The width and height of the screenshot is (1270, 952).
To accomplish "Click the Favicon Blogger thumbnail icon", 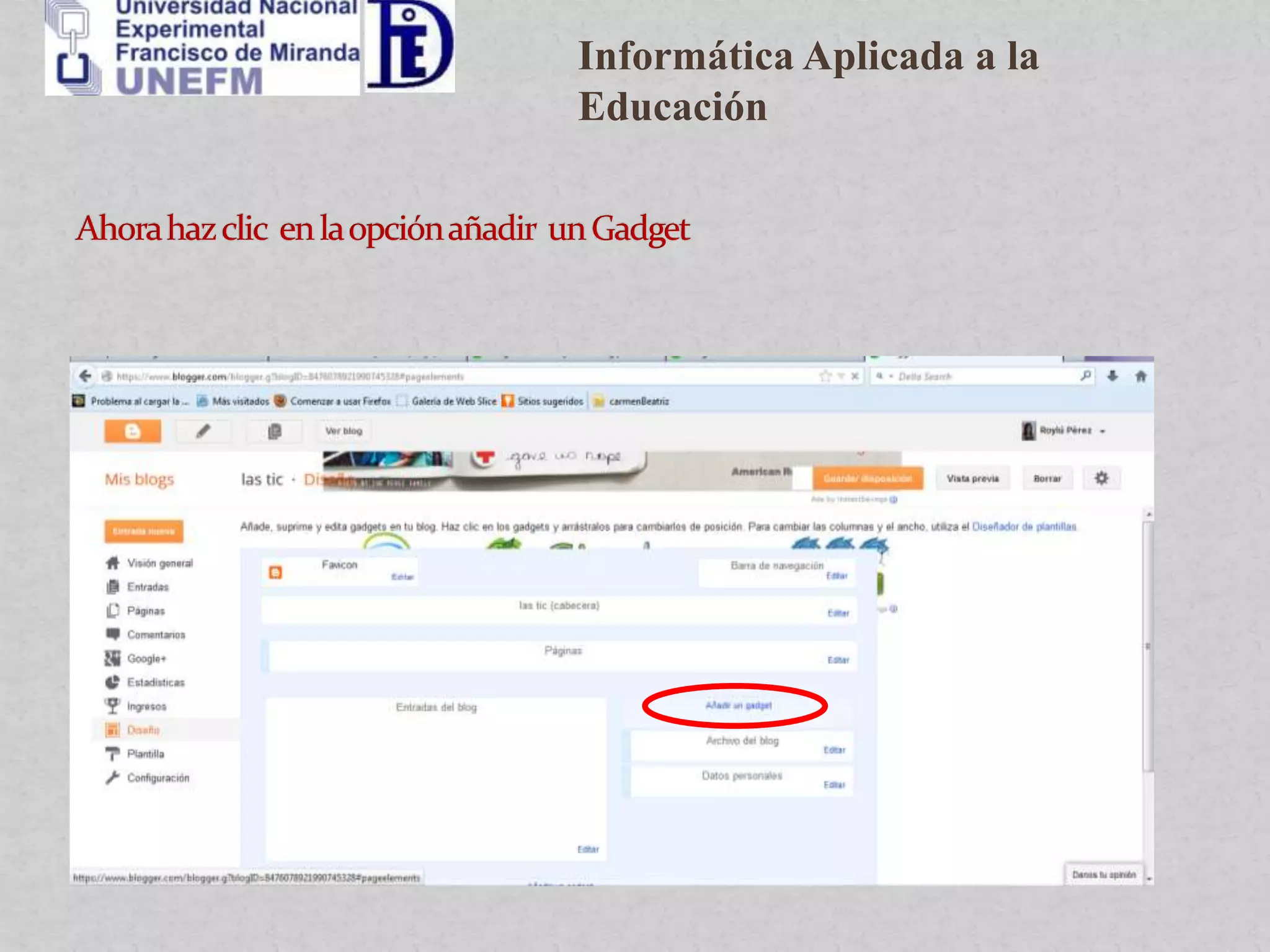I will (275, 572).
